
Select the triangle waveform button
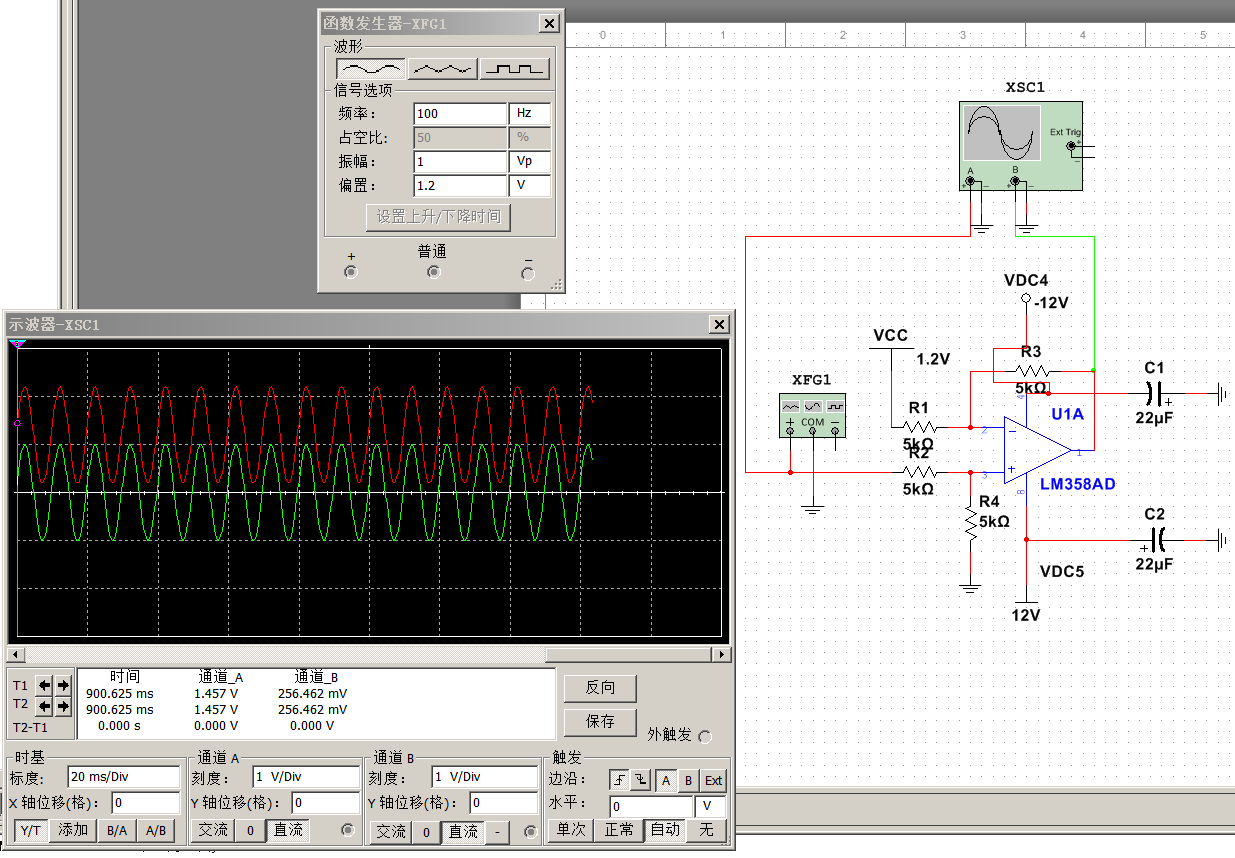pos(442,68)
